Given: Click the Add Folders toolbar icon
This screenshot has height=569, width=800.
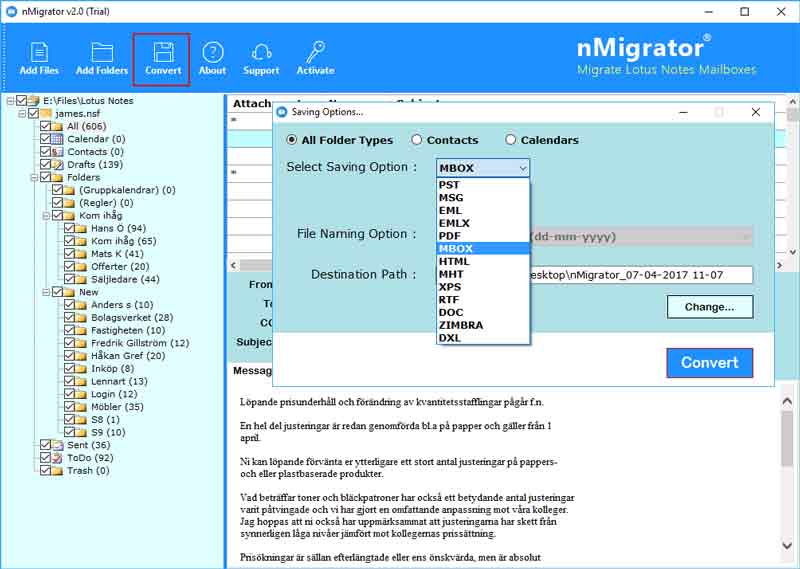Looking at the screenshot, I should pyautogui.click(x=102, y=53).
